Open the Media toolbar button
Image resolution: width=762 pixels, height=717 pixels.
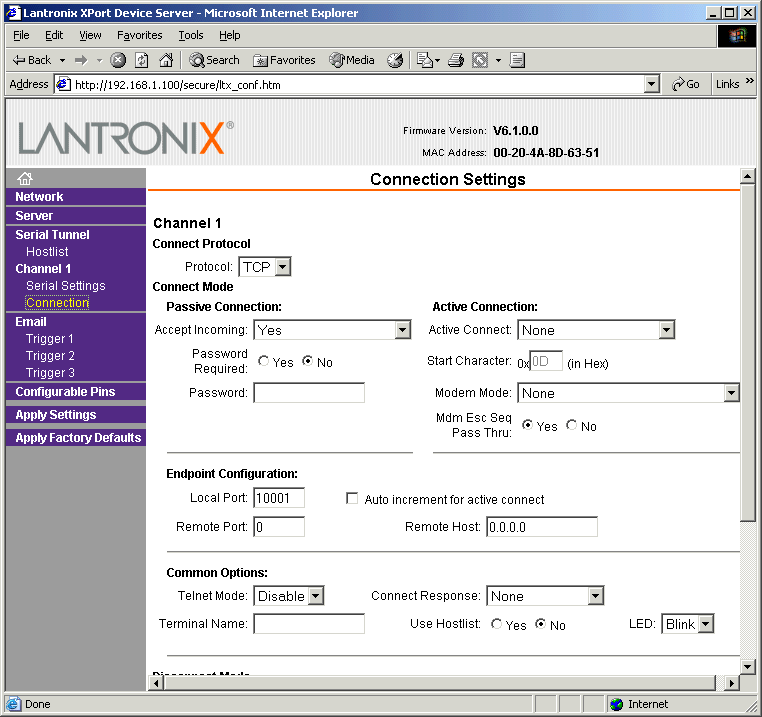click(352, 60)
